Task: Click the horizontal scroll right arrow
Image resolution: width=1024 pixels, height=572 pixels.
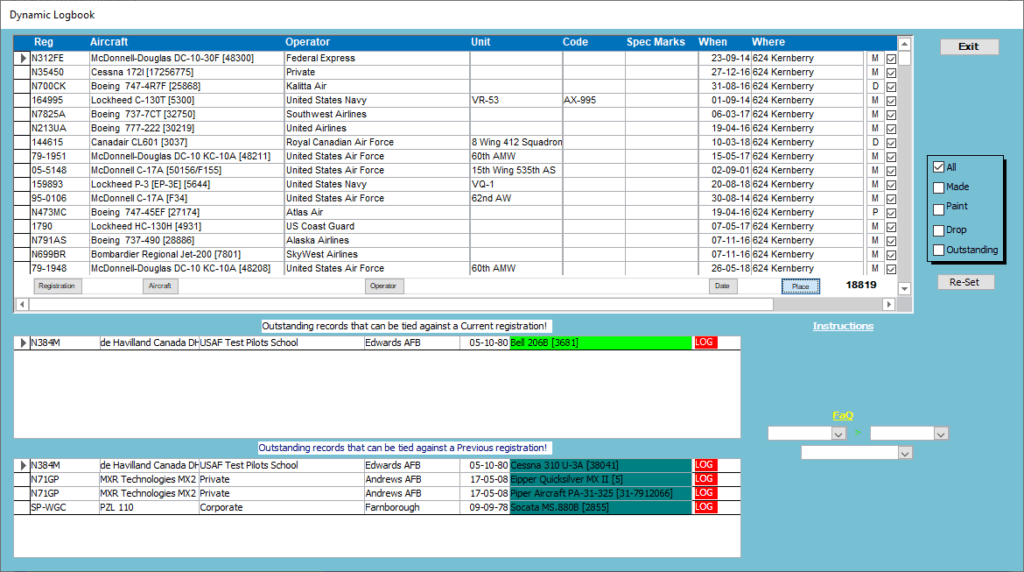Action: [888, 304]
